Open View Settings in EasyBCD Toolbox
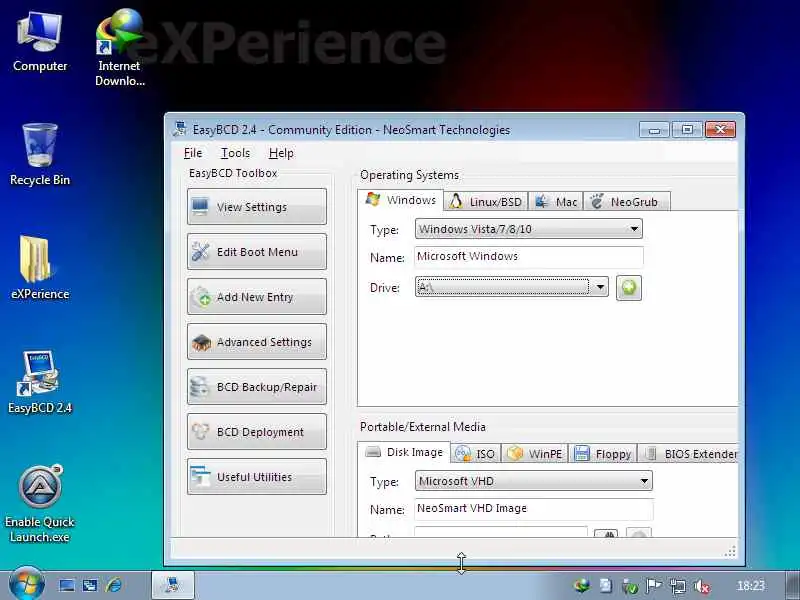The height and width of the screenshot is (600, 800). [x=257, y=207]
